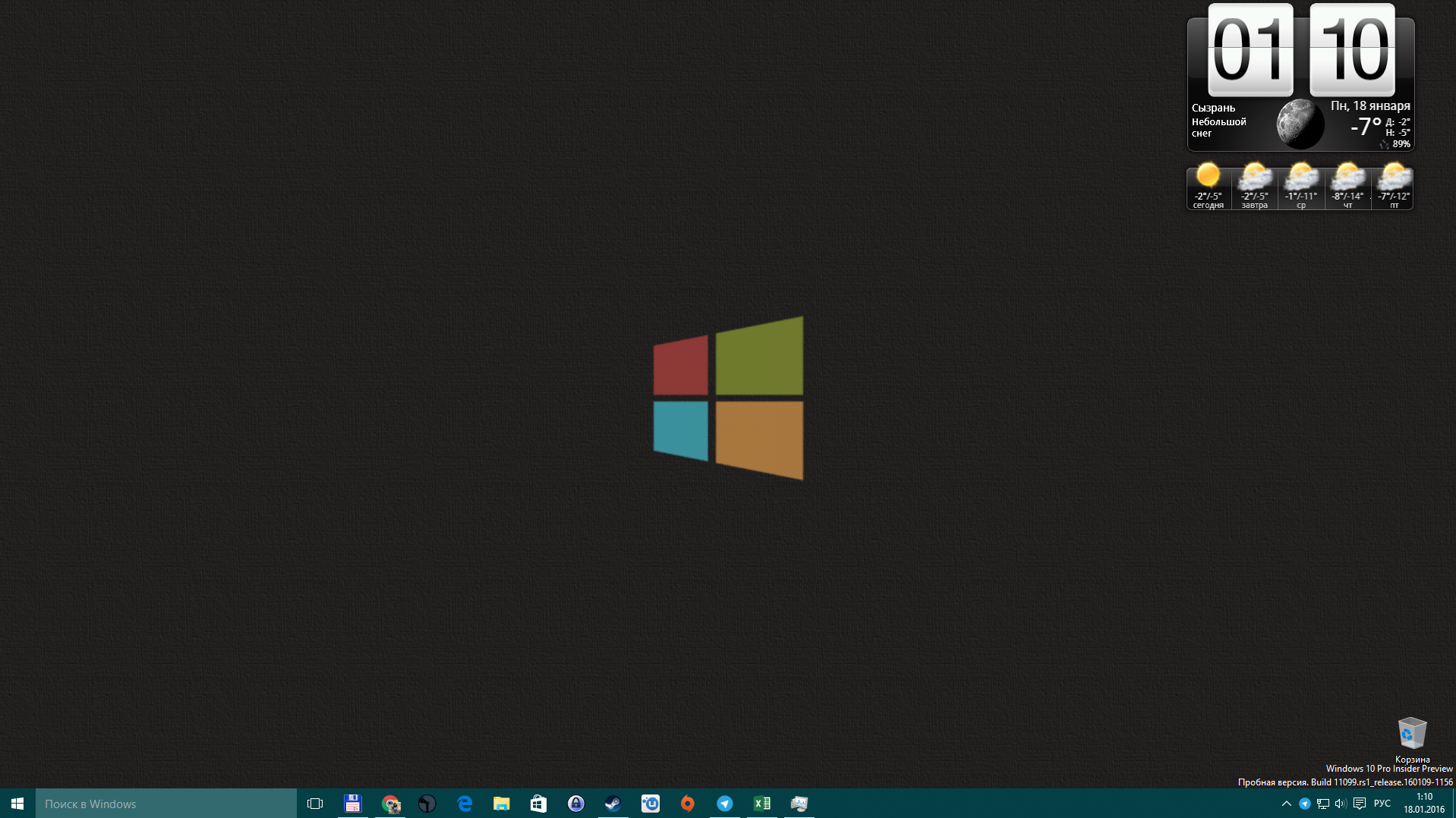Open File Explorer from the taskbar
1456x818 pixels.
coord(502,804)
